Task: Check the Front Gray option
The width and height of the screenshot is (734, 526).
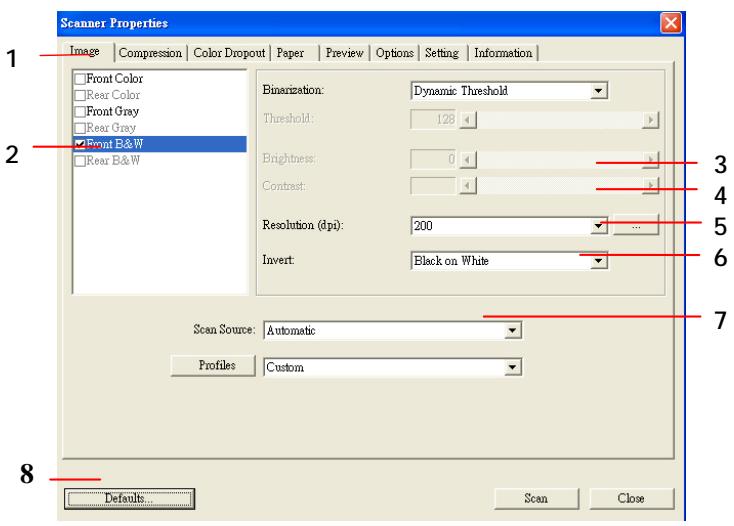Action: click(x=80, y=111)
